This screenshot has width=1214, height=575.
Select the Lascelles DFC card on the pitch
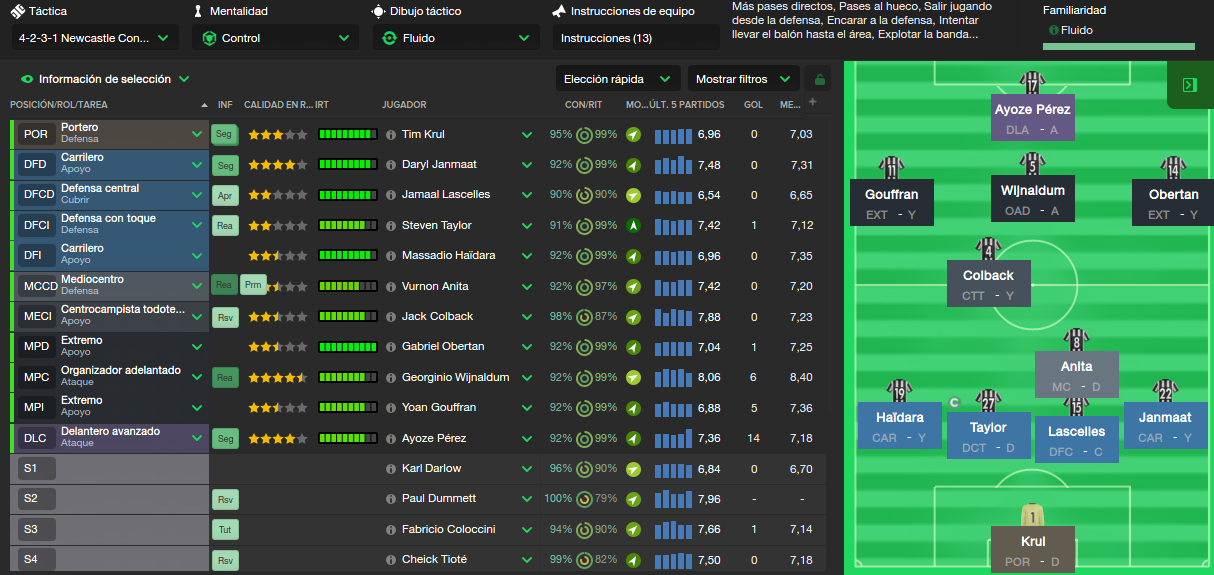pos(1076,440)
